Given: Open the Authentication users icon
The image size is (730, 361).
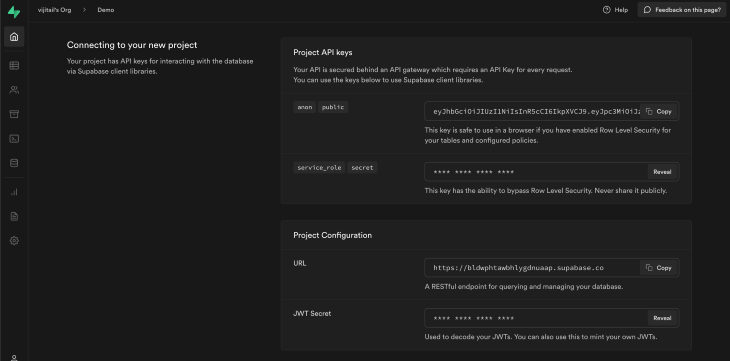Looking at the screenshot, I should click(14, 90).
